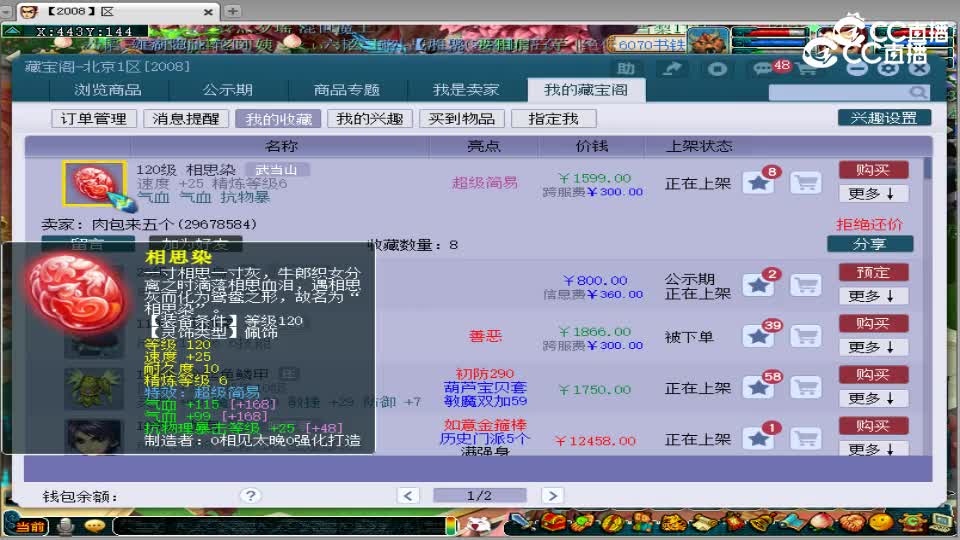
Task: Toggle favorite star on the ￥800.00 row
Action: pos(758,285)
